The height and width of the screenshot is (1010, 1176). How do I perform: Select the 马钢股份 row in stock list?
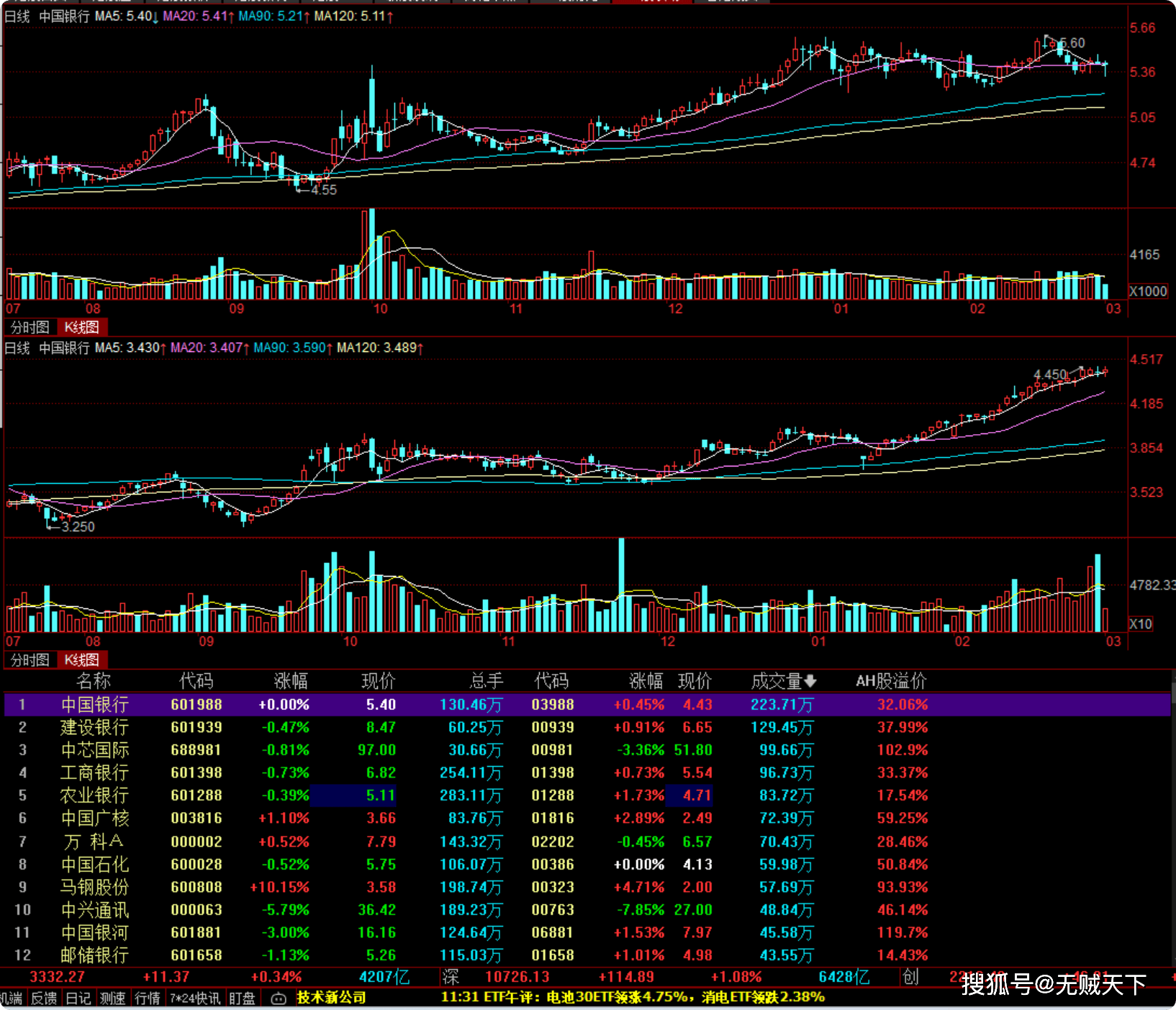(x=94, y=888)
